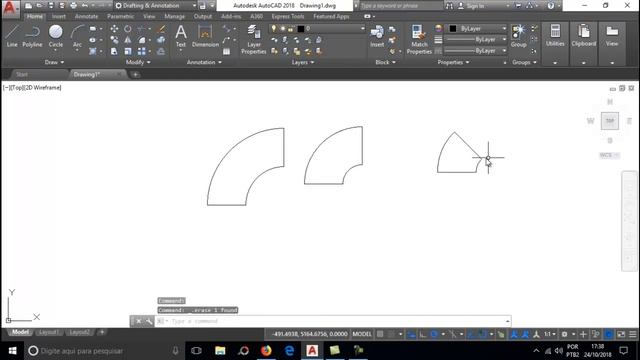The image size is (640, 360).
Task: Add a new drawing tab with plus
Action: [136, 74]
